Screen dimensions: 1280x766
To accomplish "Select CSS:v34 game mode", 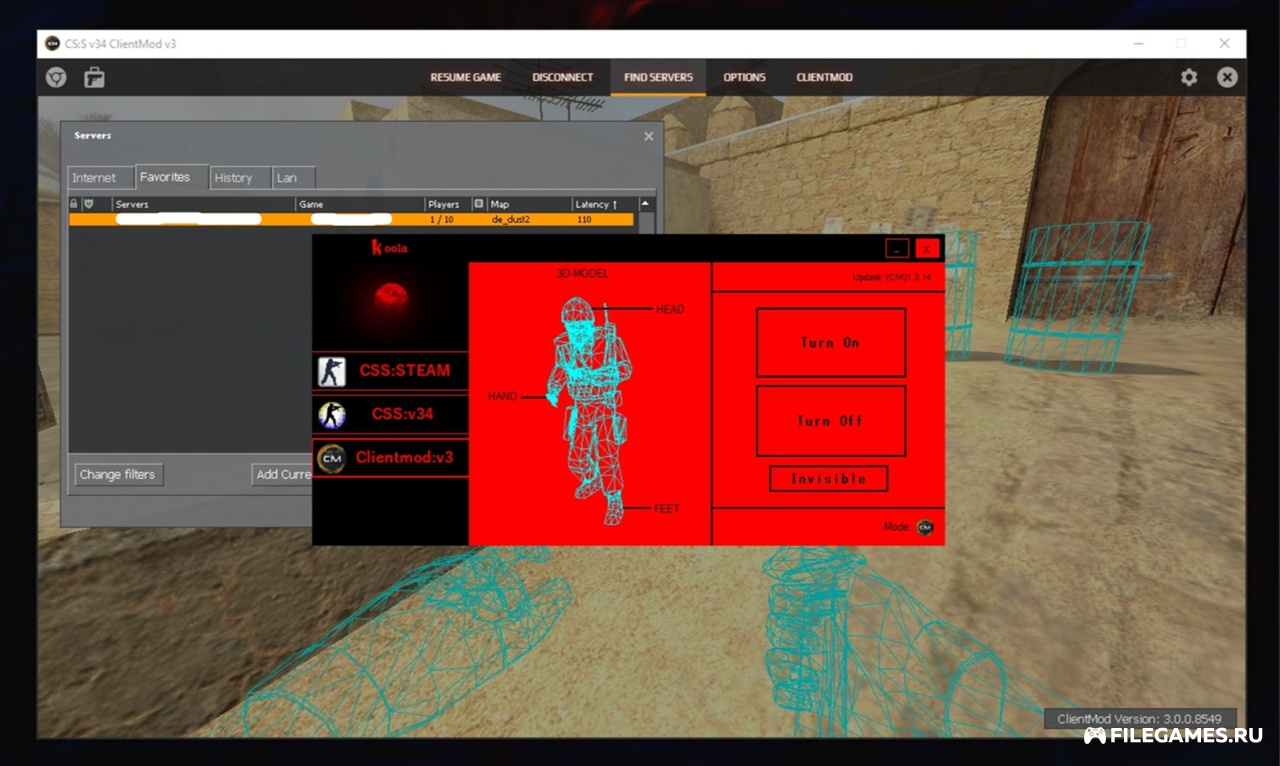I will coord(390,414).
